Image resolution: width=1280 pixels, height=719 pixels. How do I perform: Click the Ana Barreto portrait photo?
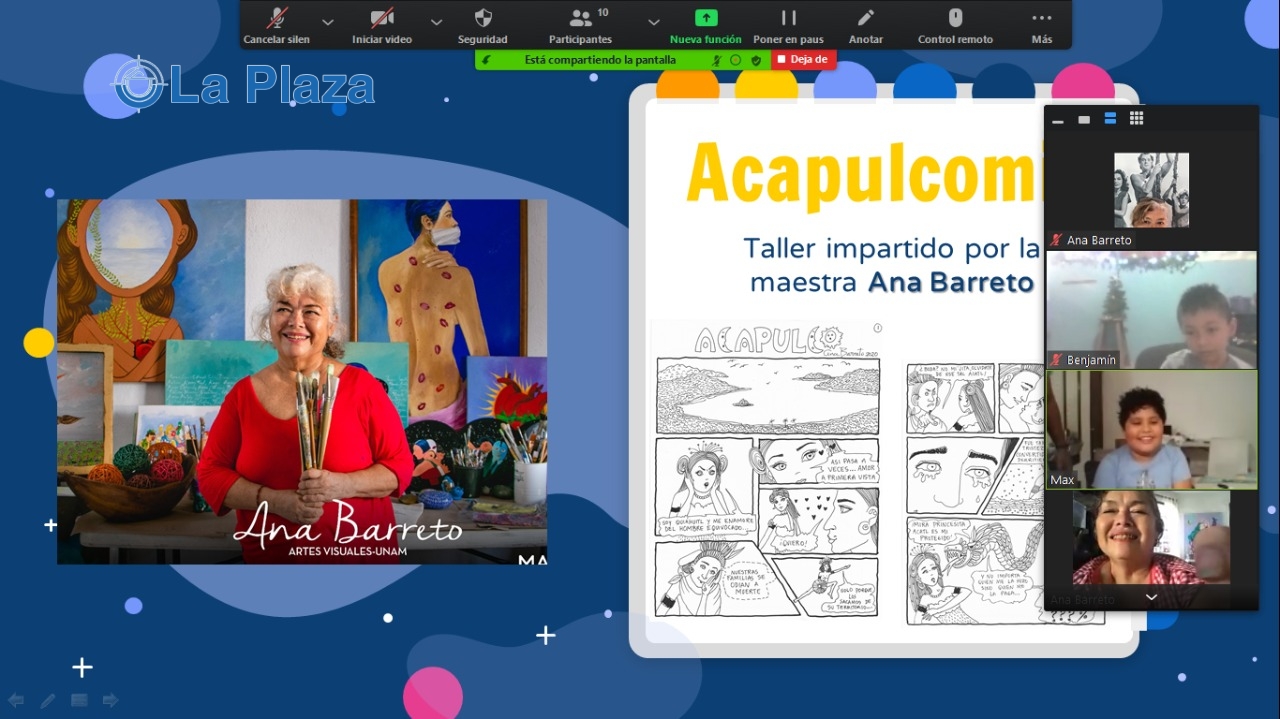pos(302,381)
